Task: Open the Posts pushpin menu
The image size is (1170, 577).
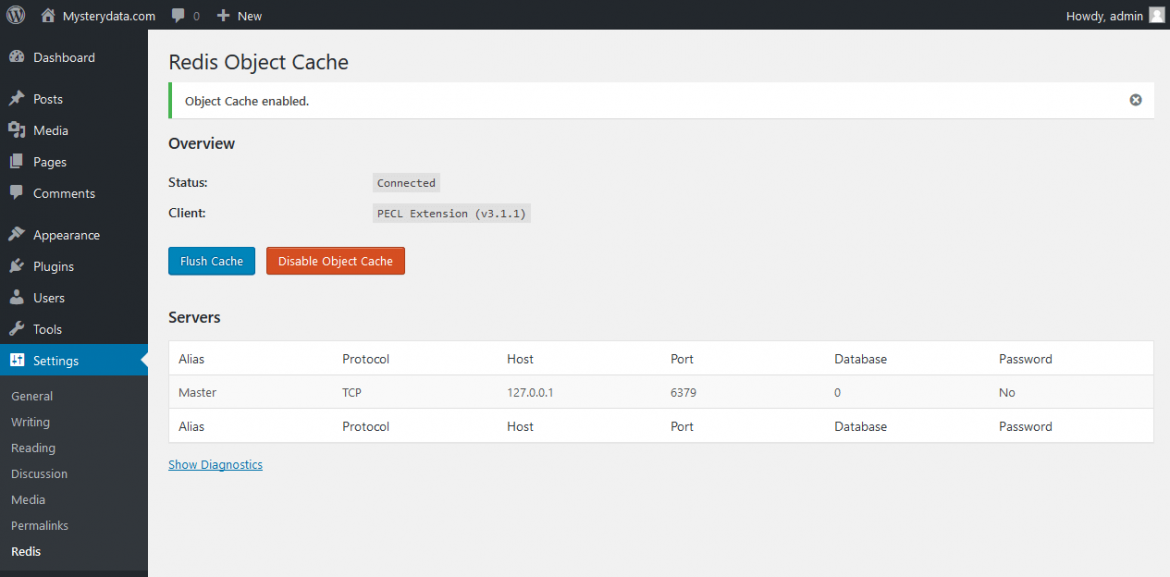Action: (x=47, y=99)
